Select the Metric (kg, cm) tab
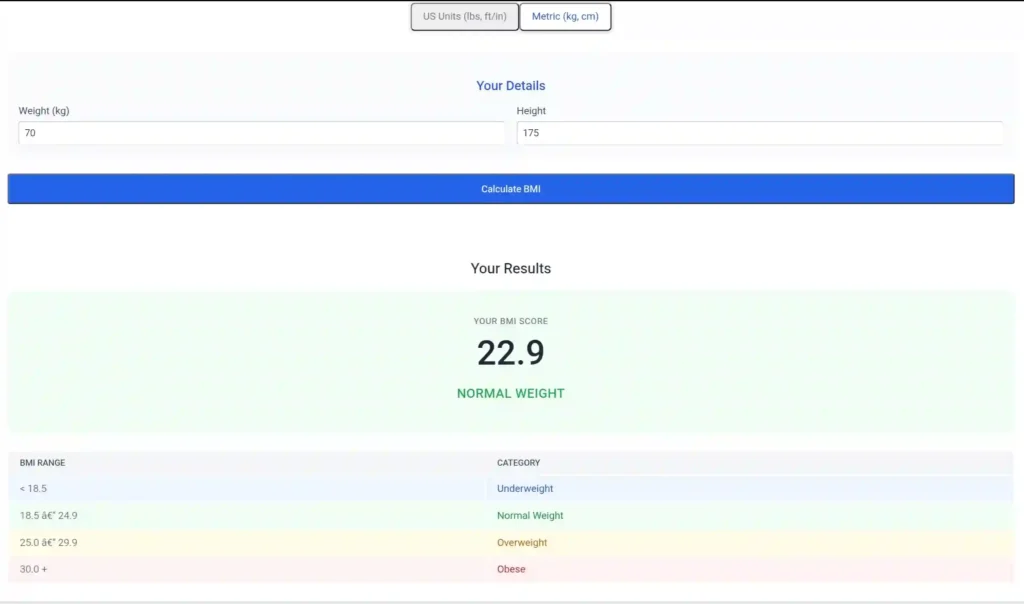The width and height of the screenshot is (1024, 604). (x=565, y=16)
